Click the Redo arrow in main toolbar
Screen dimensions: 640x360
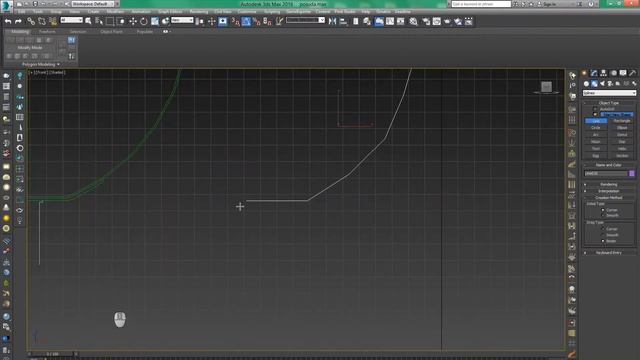coord(18,21)
